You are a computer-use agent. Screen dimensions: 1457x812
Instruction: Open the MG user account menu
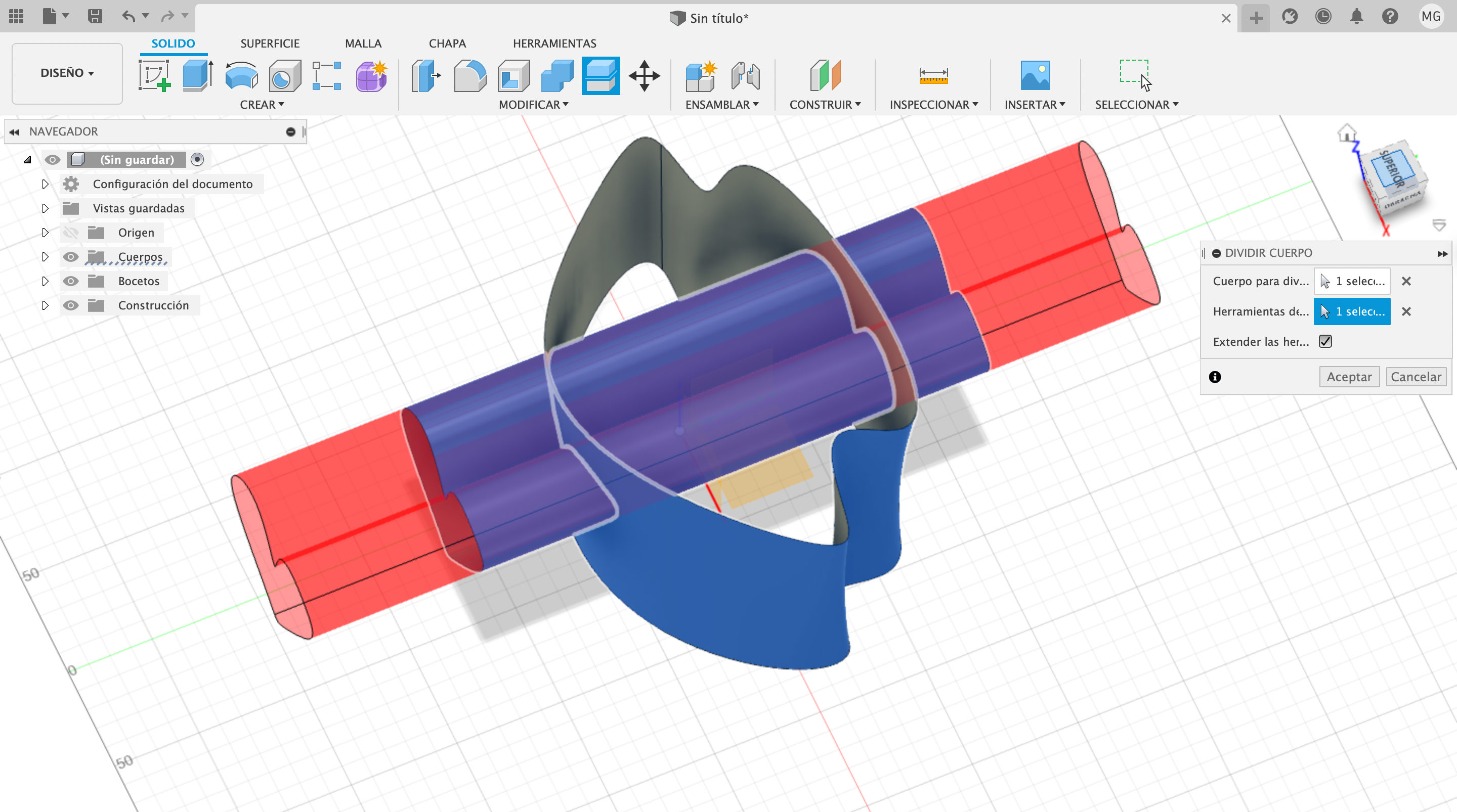click(x=1431, y=16)
